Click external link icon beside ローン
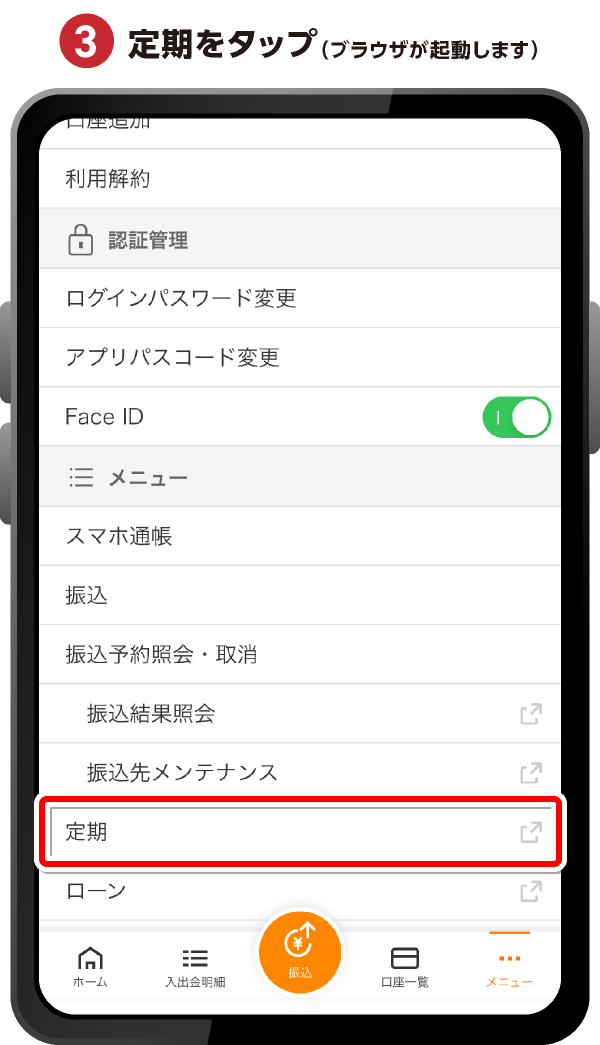This screenshot has width=600, height=1045. tap(531, 891)
